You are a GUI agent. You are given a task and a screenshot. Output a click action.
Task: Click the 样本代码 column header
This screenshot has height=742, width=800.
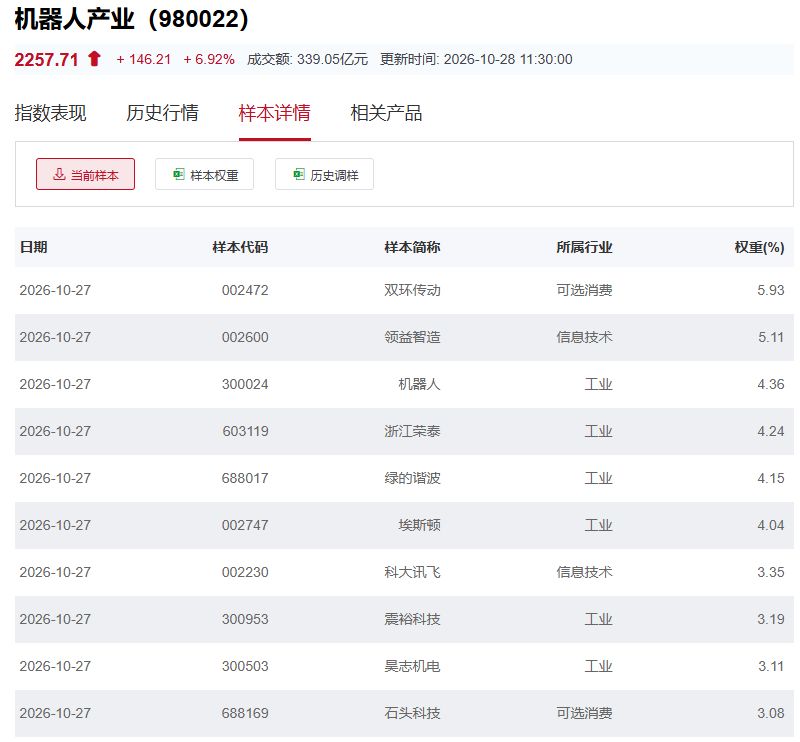240,247
